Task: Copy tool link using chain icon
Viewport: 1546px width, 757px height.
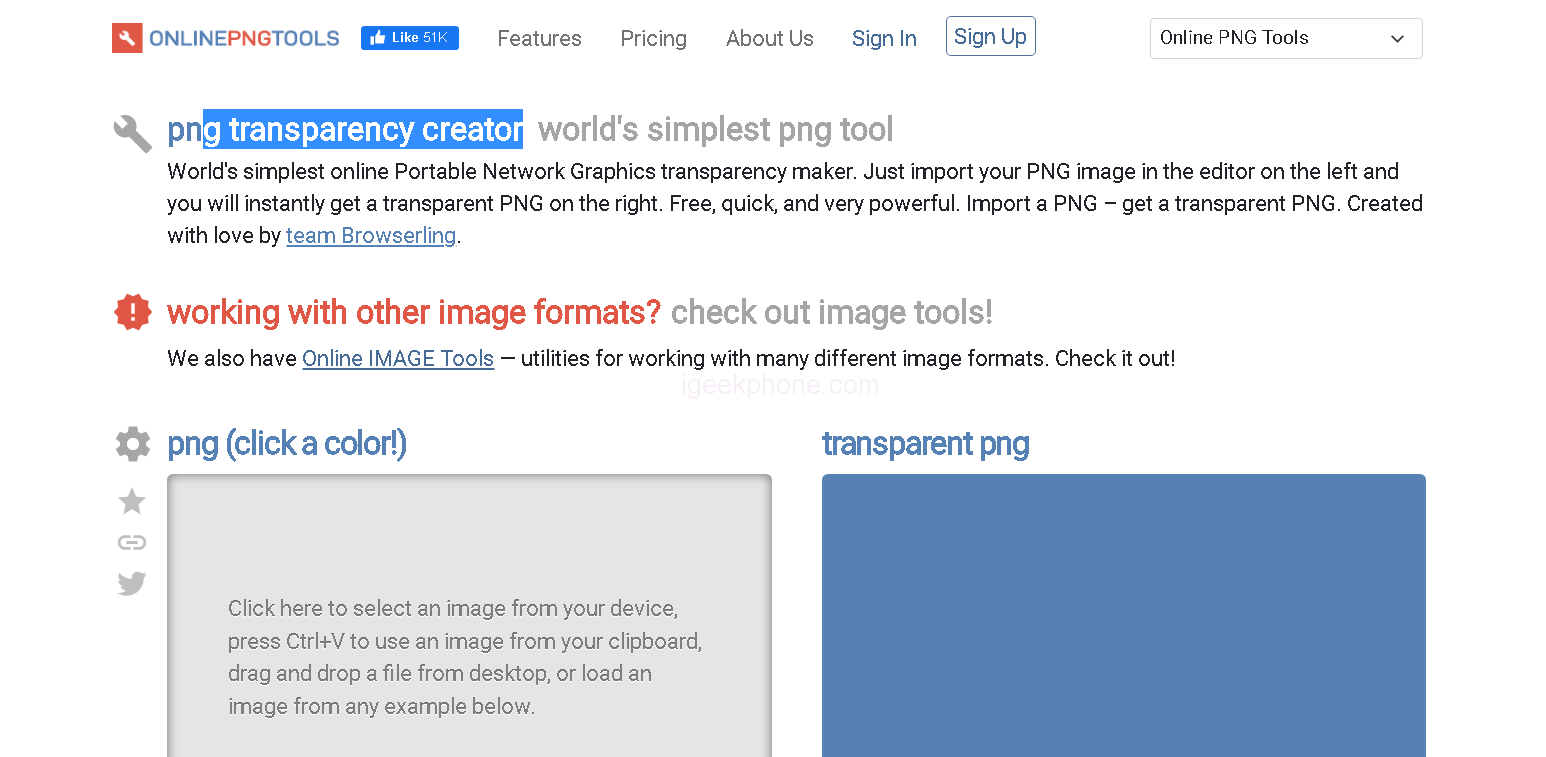Action: pos(132,543)
